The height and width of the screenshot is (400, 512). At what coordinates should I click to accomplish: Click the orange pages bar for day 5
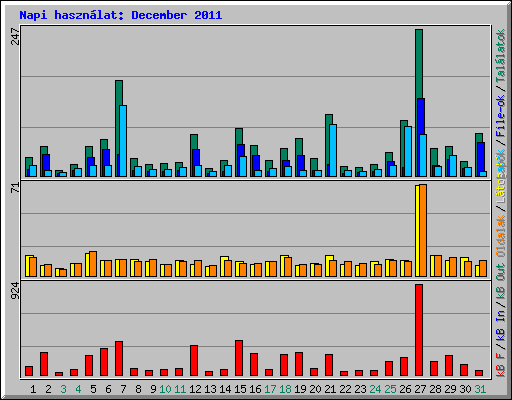click(x=93, y=264)
